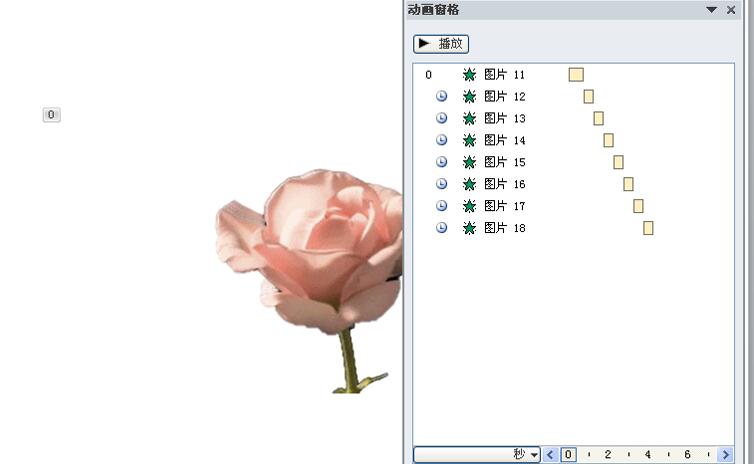Click the timeline bar of 图片 16
The height and width of the screenshot is (464, 754).
(x=628, y=184)
